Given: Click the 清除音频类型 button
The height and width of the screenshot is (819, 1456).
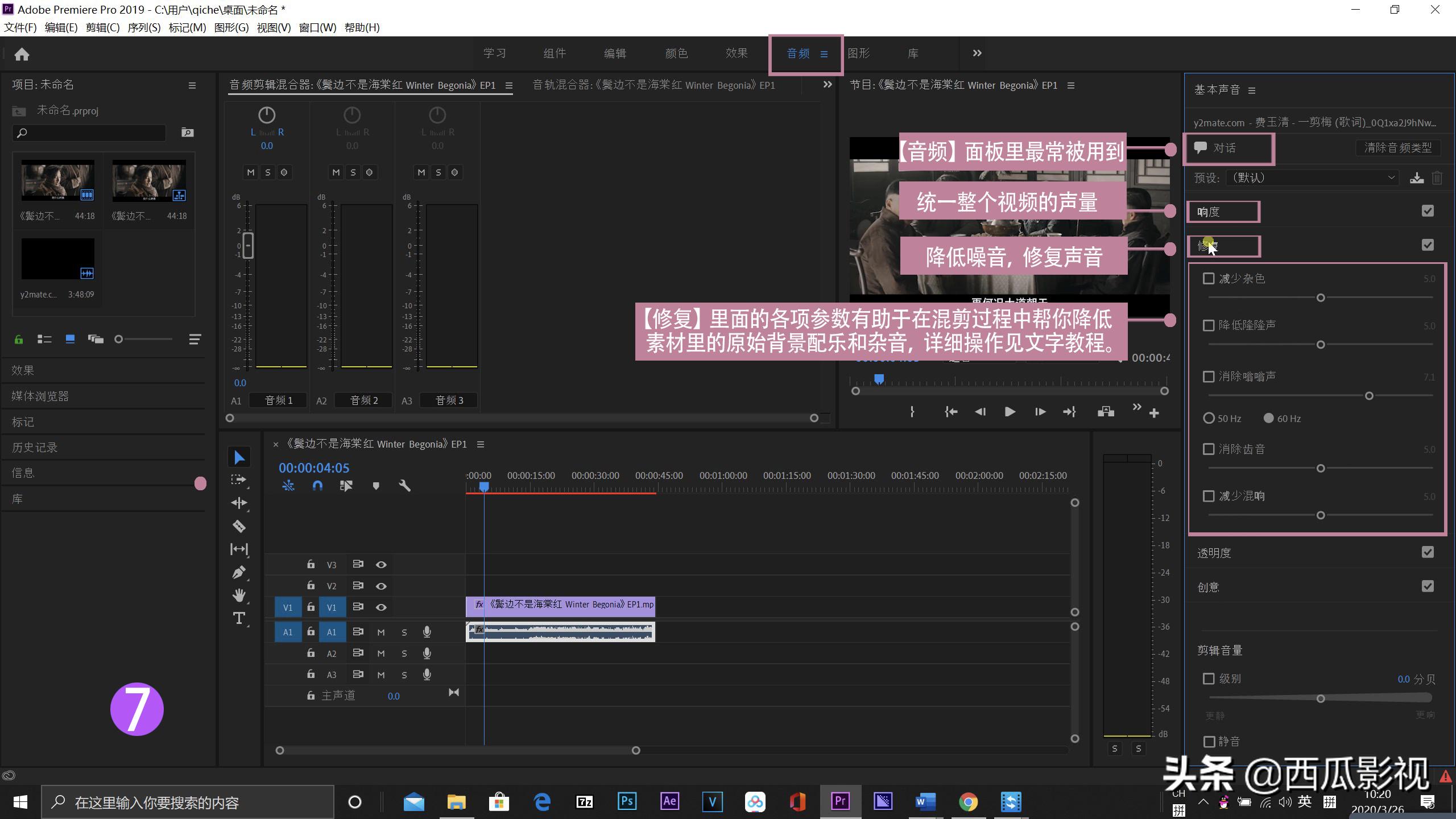Looking at the screenshot, I should 1397,148.
